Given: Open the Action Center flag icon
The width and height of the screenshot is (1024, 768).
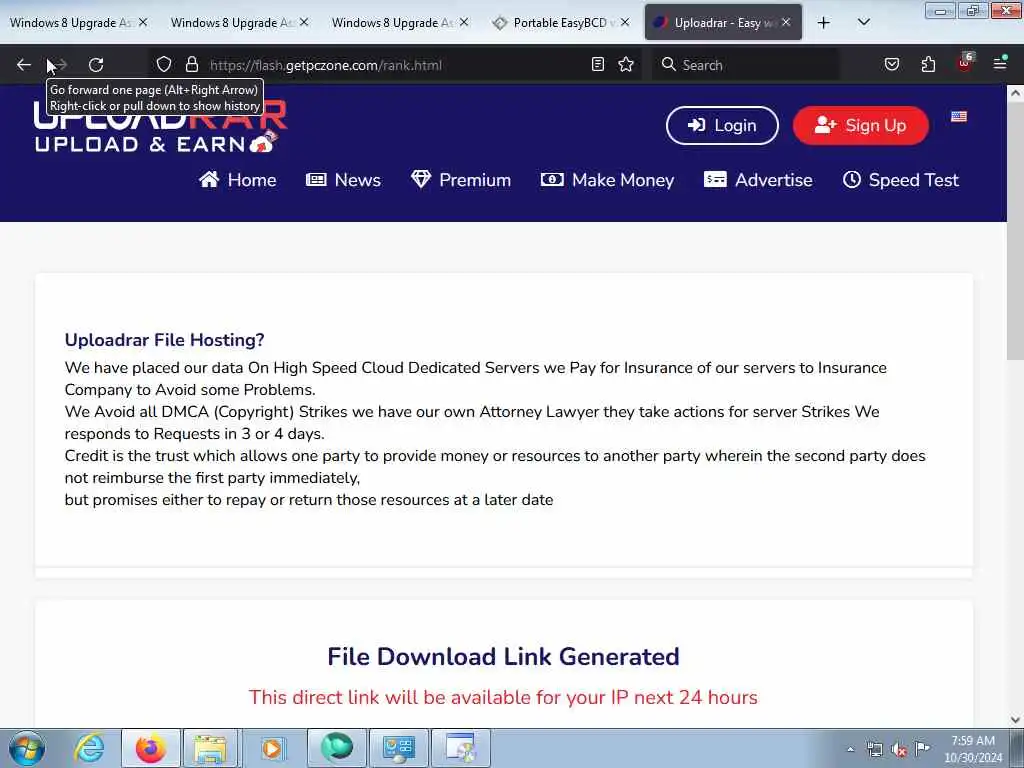Looking at the screenshot, I should [922, 748].
